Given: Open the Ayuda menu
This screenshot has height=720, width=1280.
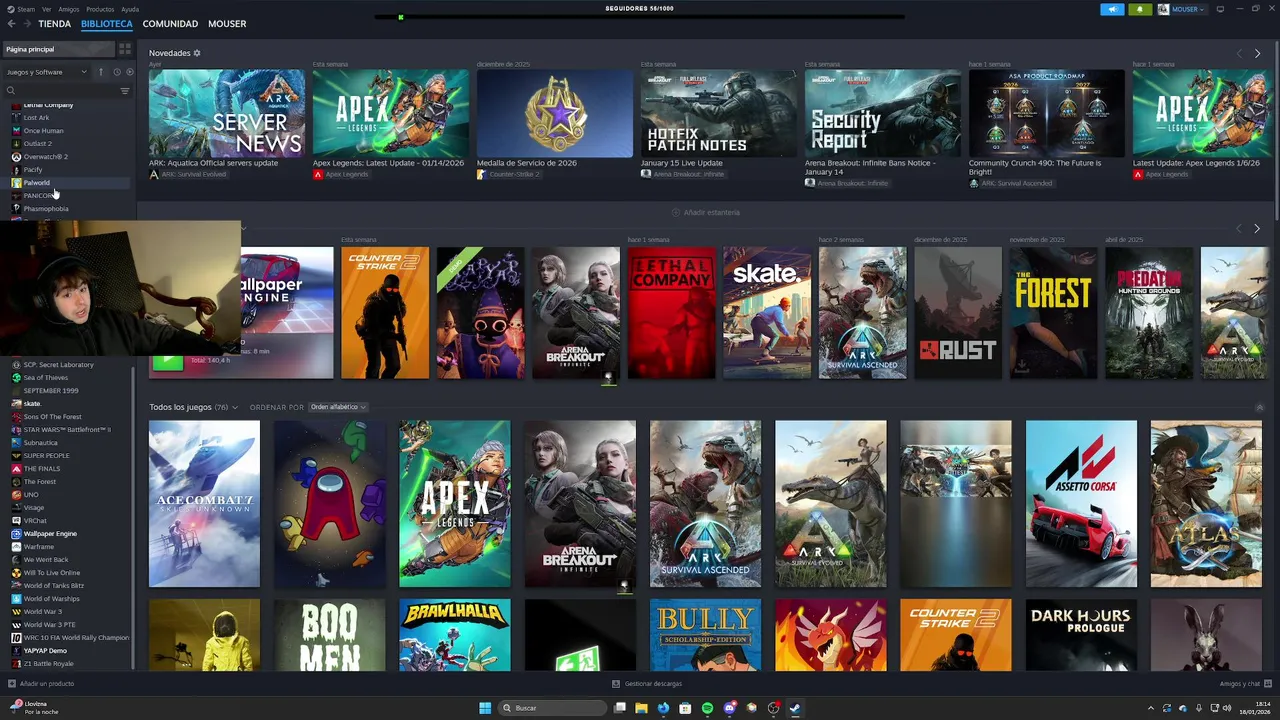Looking at the screenshot, I should point(130,9).
